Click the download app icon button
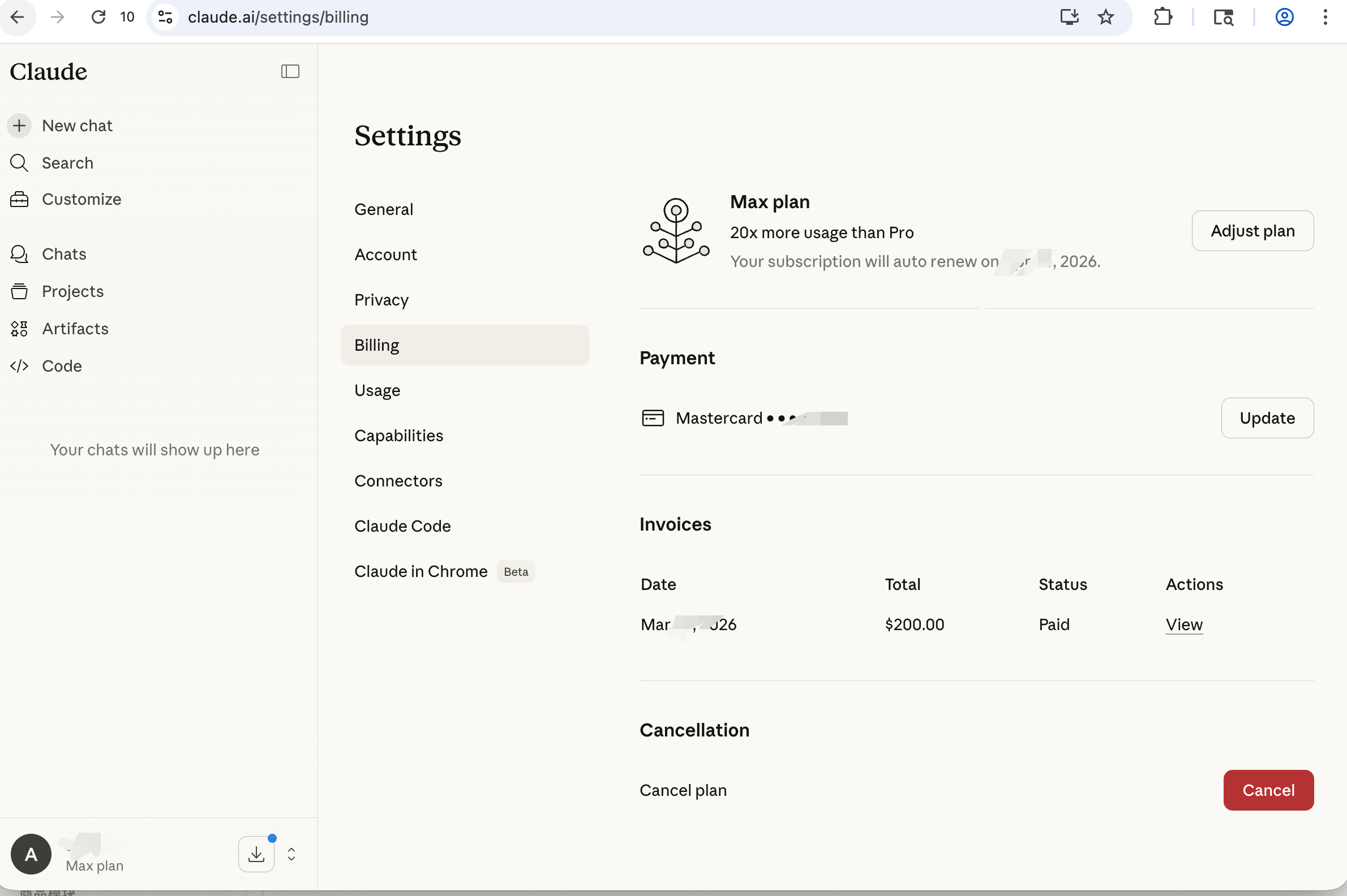Screen dimensions: 1347x896 coord(256,854)
